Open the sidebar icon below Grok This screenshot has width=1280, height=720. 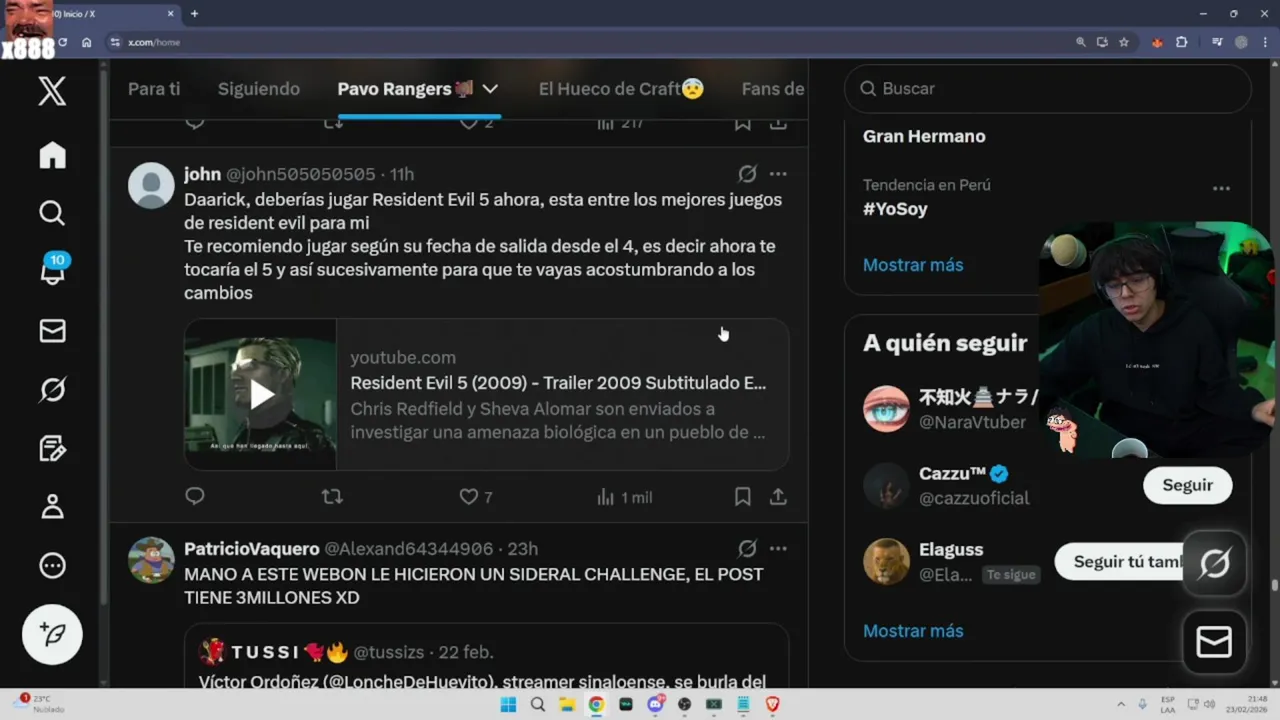[52, 448]
